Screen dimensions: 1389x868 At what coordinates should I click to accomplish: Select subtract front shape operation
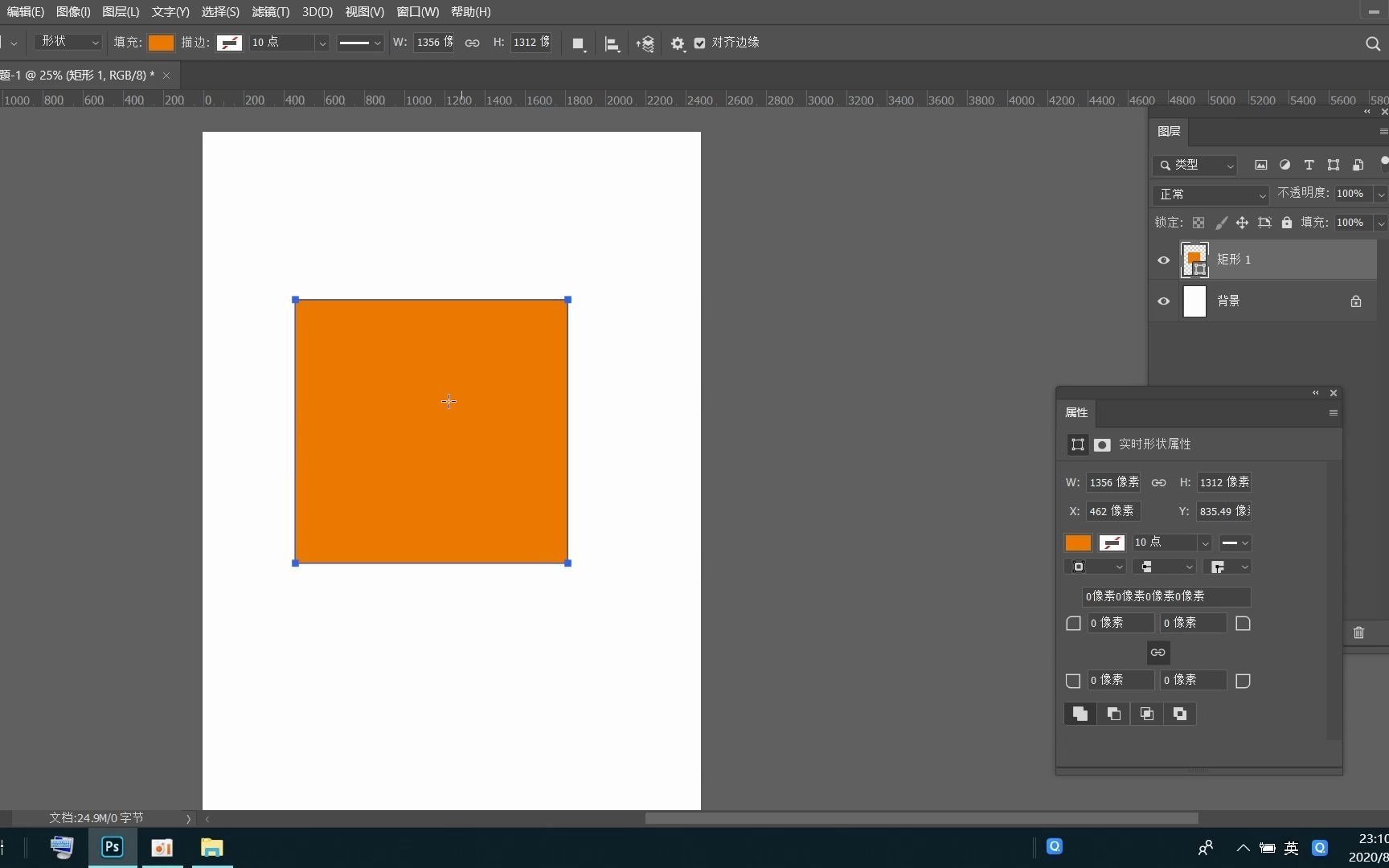1114,714
